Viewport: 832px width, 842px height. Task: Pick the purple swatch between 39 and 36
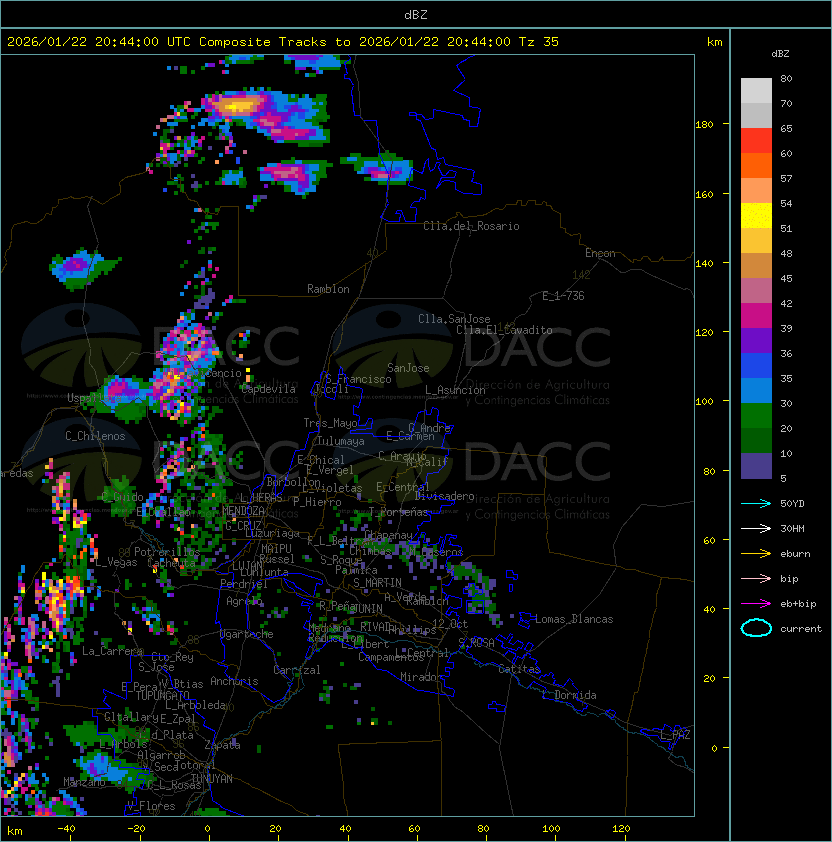(756, 340)
